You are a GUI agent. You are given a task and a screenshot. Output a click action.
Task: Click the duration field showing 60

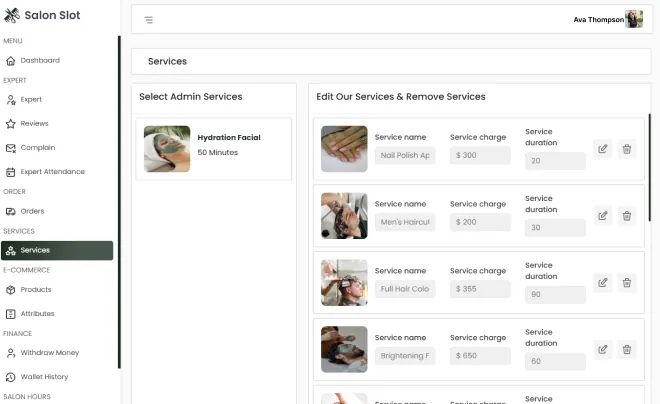tap(555, 361)
